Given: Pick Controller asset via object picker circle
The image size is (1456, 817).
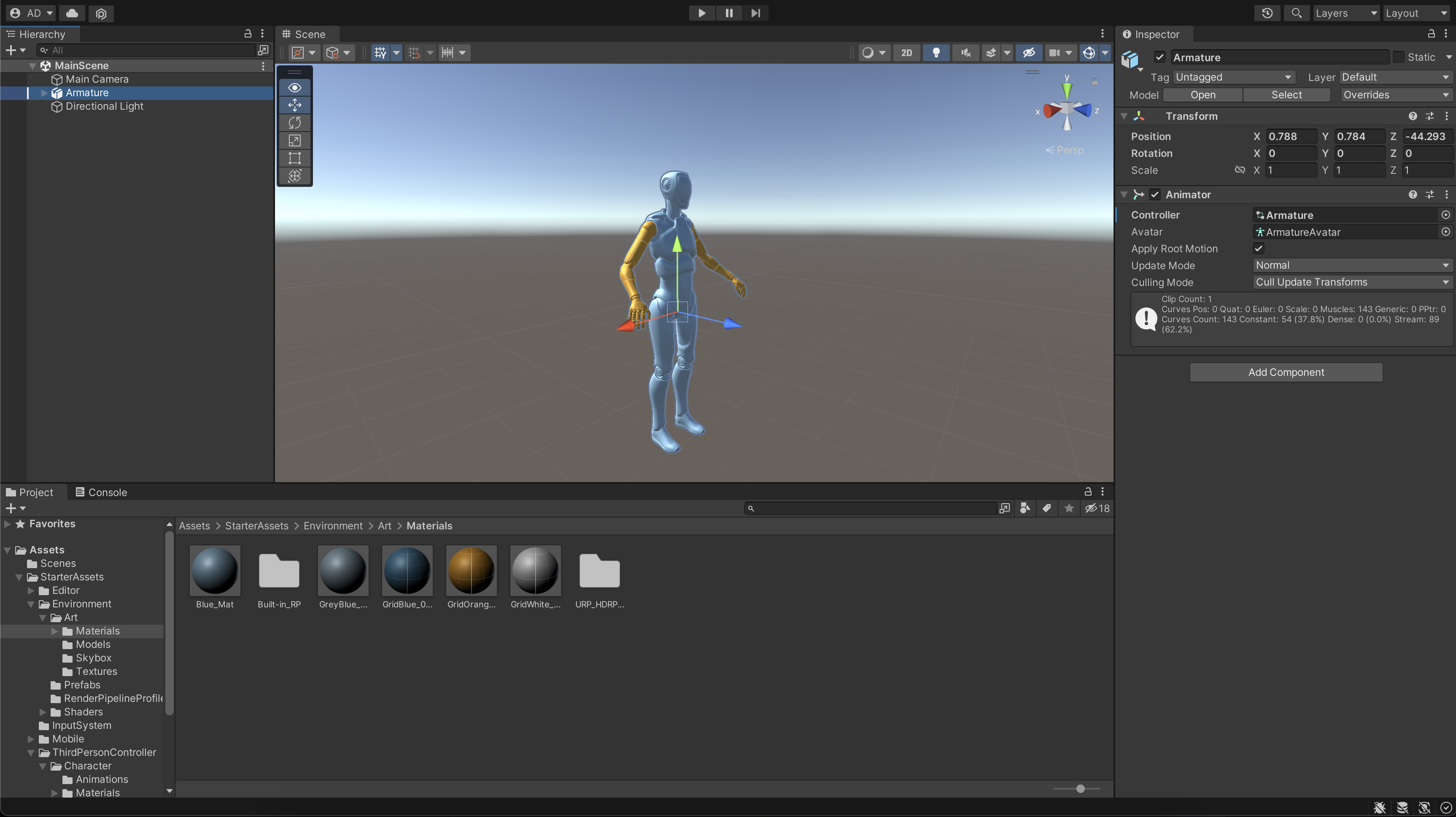Looking at the screenshot, I should coord(1445,215).
